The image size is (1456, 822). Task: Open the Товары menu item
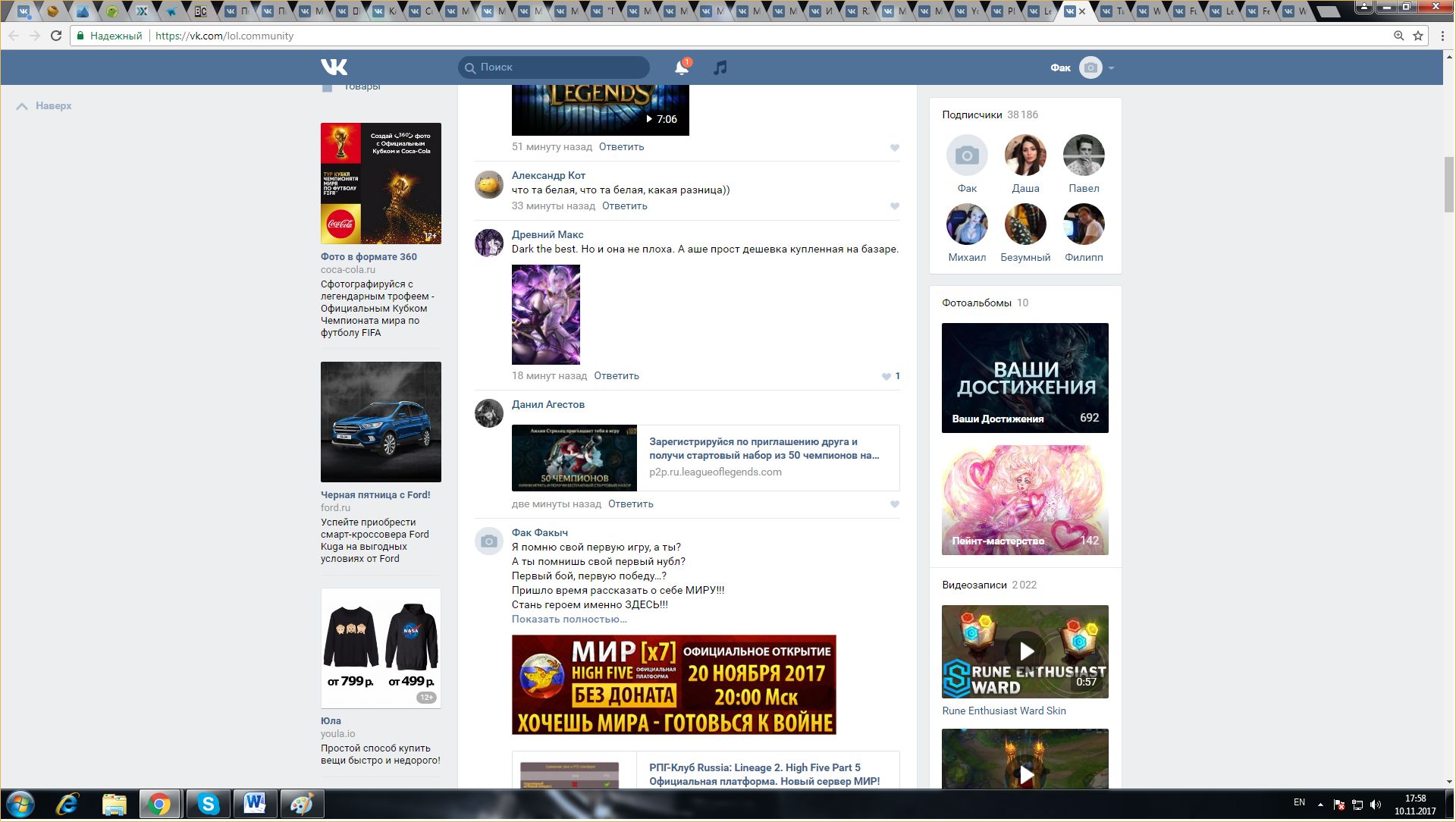(362, 87)
